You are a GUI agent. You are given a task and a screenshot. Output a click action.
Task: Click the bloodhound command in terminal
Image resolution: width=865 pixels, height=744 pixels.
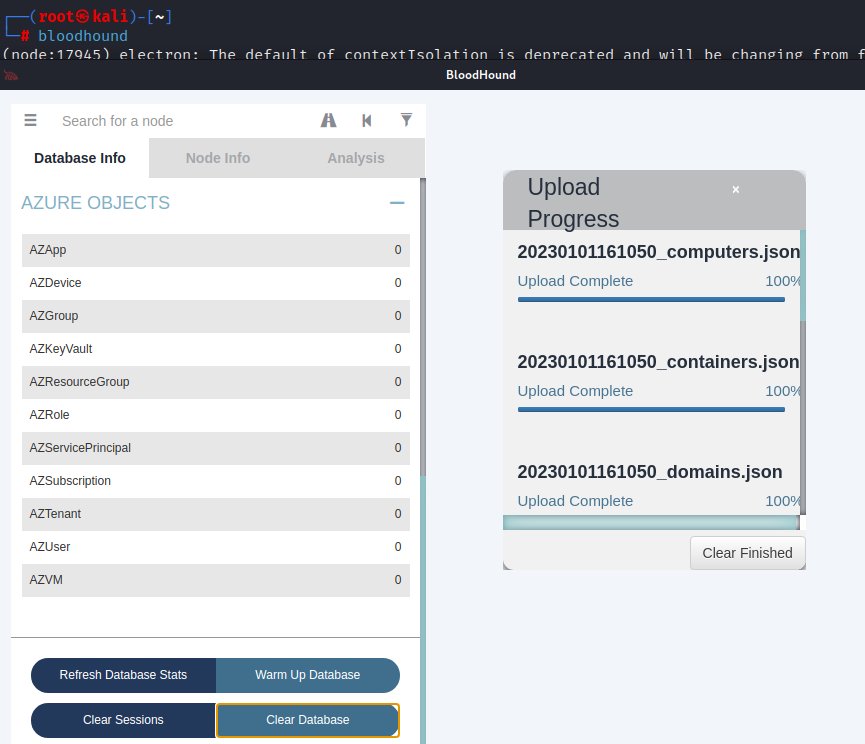point(83,36)
